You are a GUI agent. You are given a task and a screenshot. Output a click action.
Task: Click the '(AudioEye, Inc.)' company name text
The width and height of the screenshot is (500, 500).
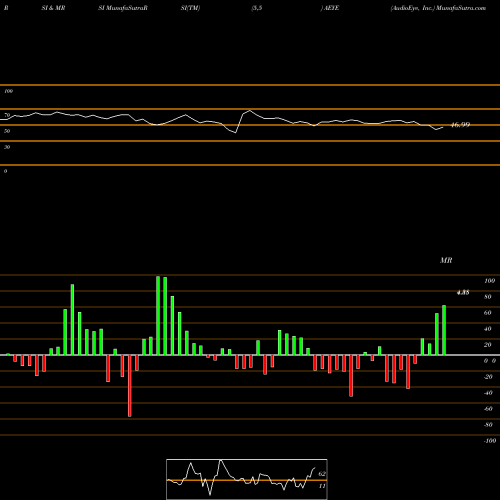click(x=413, y=8)
